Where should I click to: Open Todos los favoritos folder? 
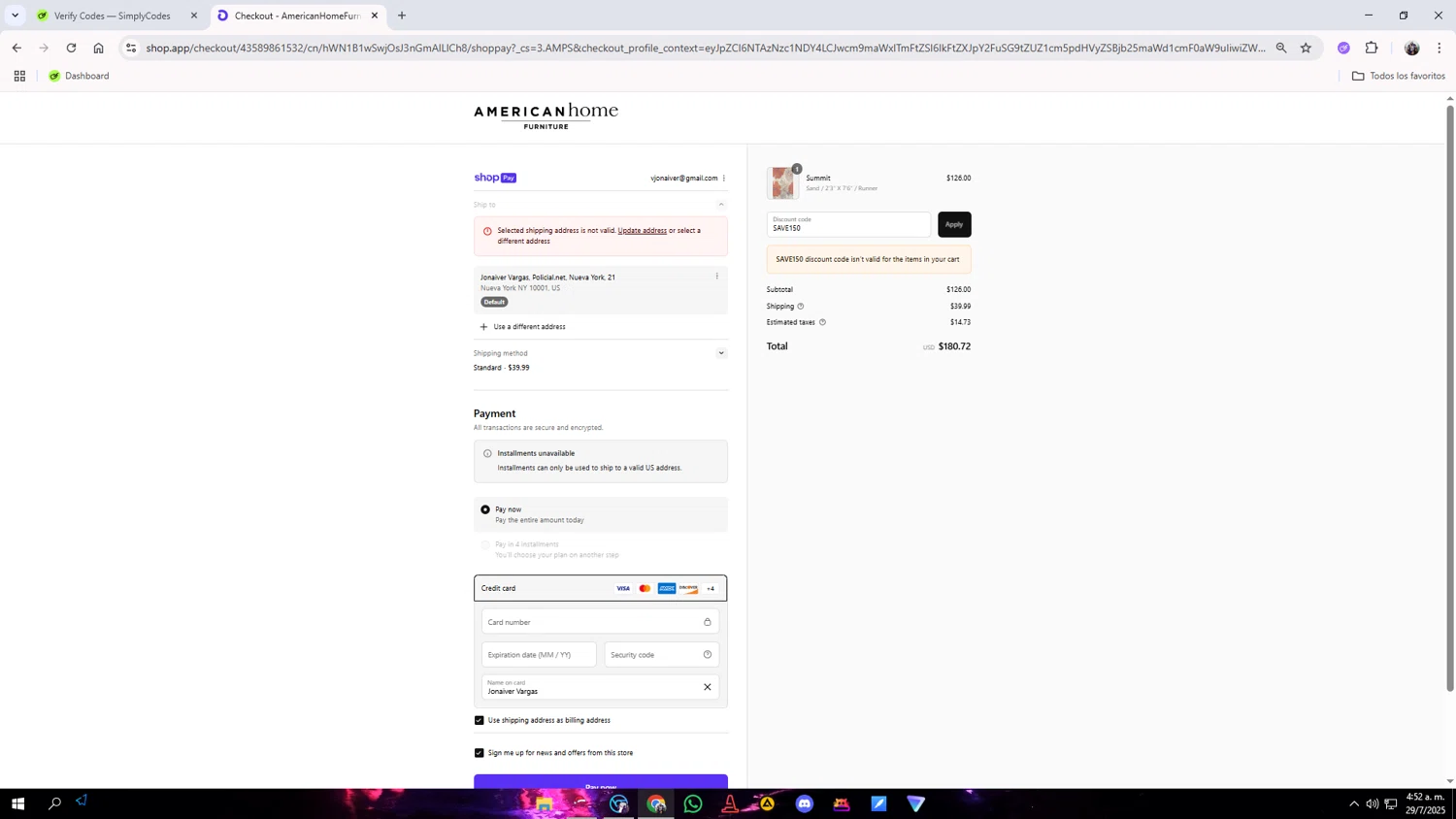pyautogui.click(x=1399, y=76)
